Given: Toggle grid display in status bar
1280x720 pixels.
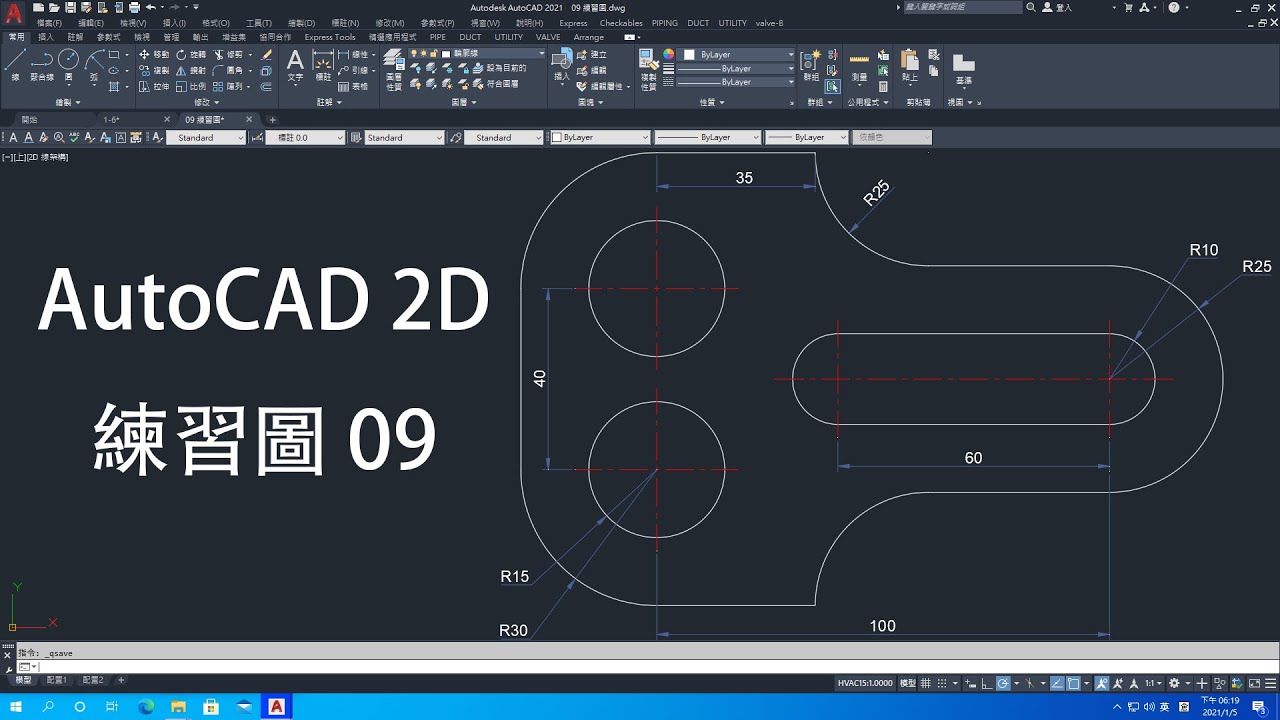Looking at the screenshot, I should [x=926, y=683].
